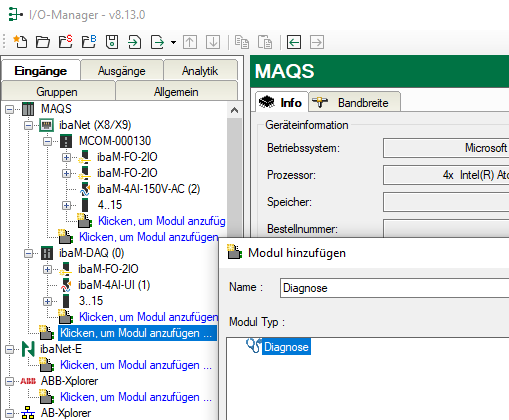Select the Bandbreite tab
The height and width of the screenshot is (420, 509).
355,102
